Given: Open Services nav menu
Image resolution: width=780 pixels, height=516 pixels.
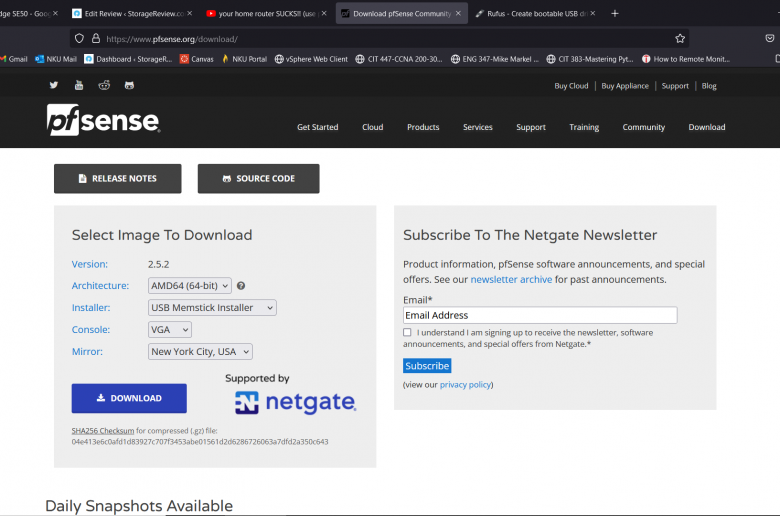Looking at the screenshot, I should point(478,127).
